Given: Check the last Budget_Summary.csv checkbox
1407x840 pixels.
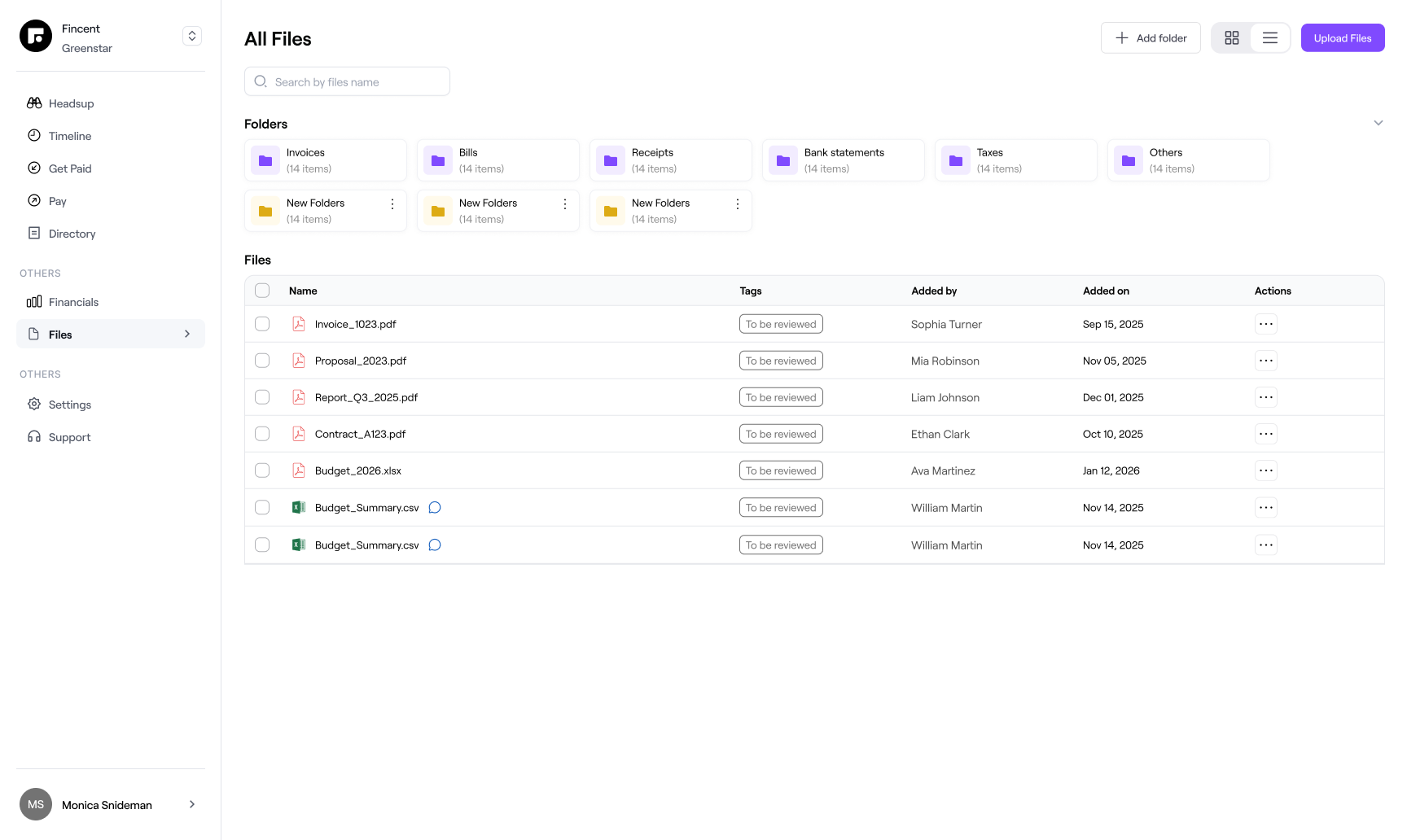Looking at the screenshot, I should click(x=262, y=545).
